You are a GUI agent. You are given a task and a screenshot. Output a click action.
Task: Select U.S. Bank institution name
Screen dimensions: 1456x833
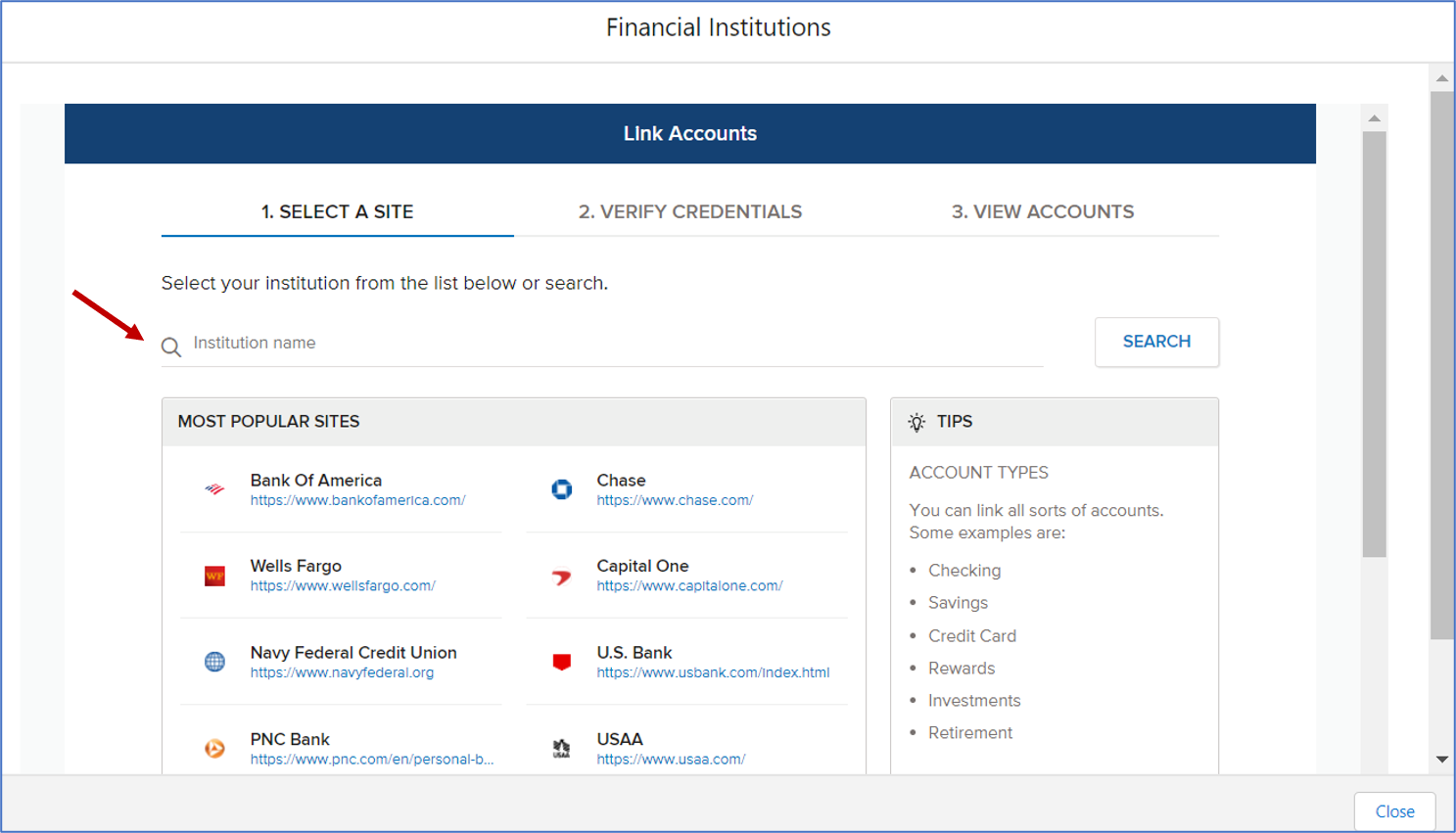634,652
